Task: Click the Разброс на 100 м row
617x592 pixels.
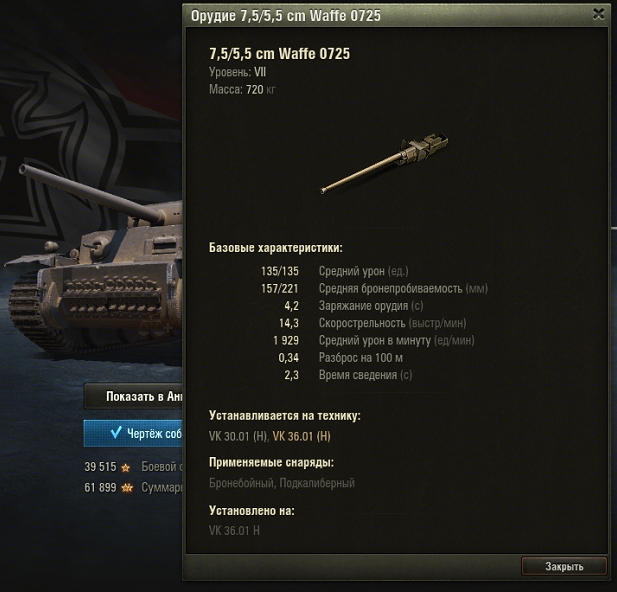Action: (x=340, y=358)
